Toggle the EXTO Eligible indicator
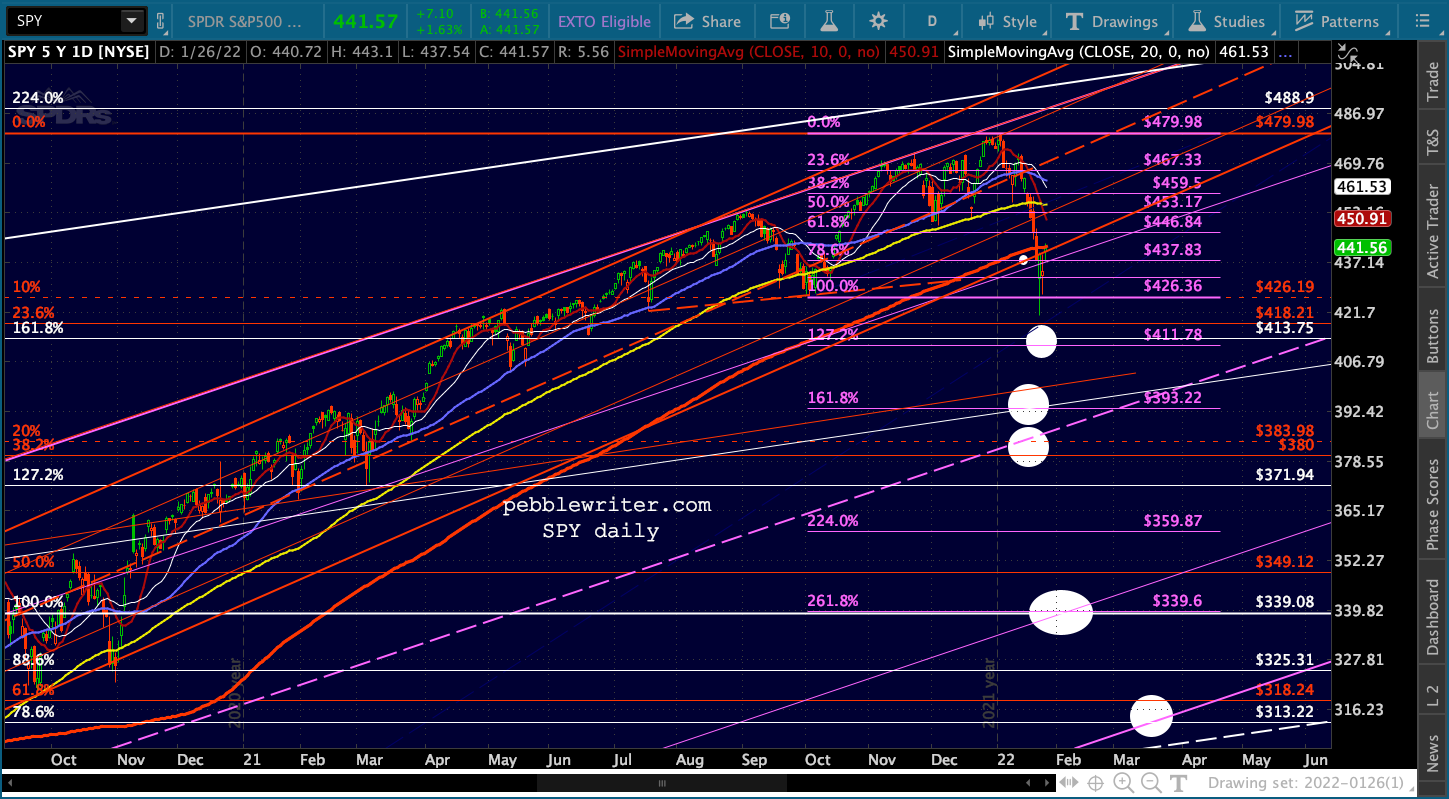 pos(603,21)
